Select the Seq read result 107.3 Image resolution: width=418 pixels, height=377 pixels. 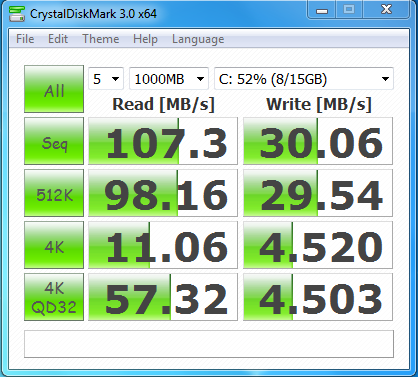(x=163, y=141)
